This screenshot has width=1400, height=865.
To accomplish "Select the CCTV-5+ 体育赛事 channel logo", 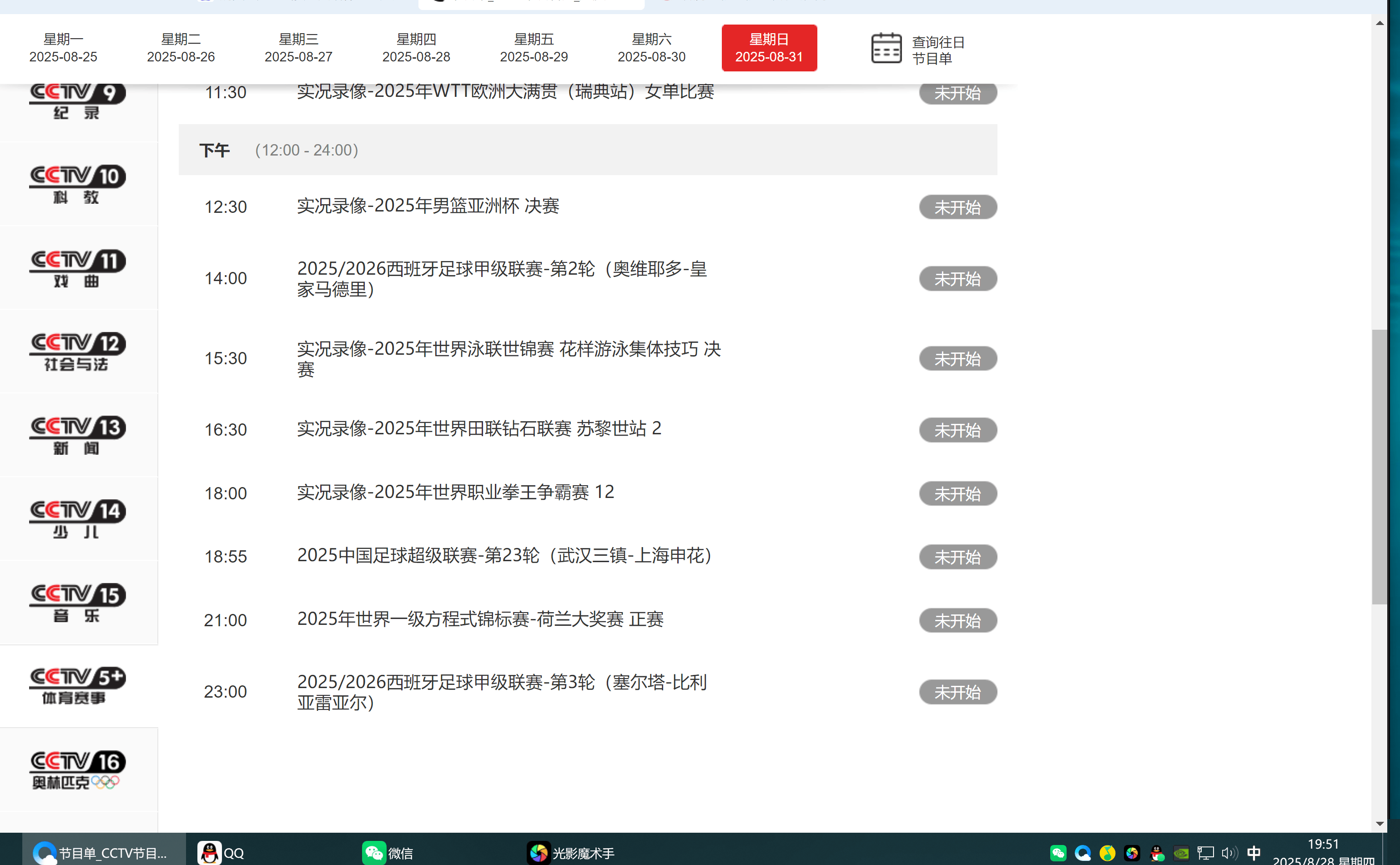I will click(x=77, y=685).
